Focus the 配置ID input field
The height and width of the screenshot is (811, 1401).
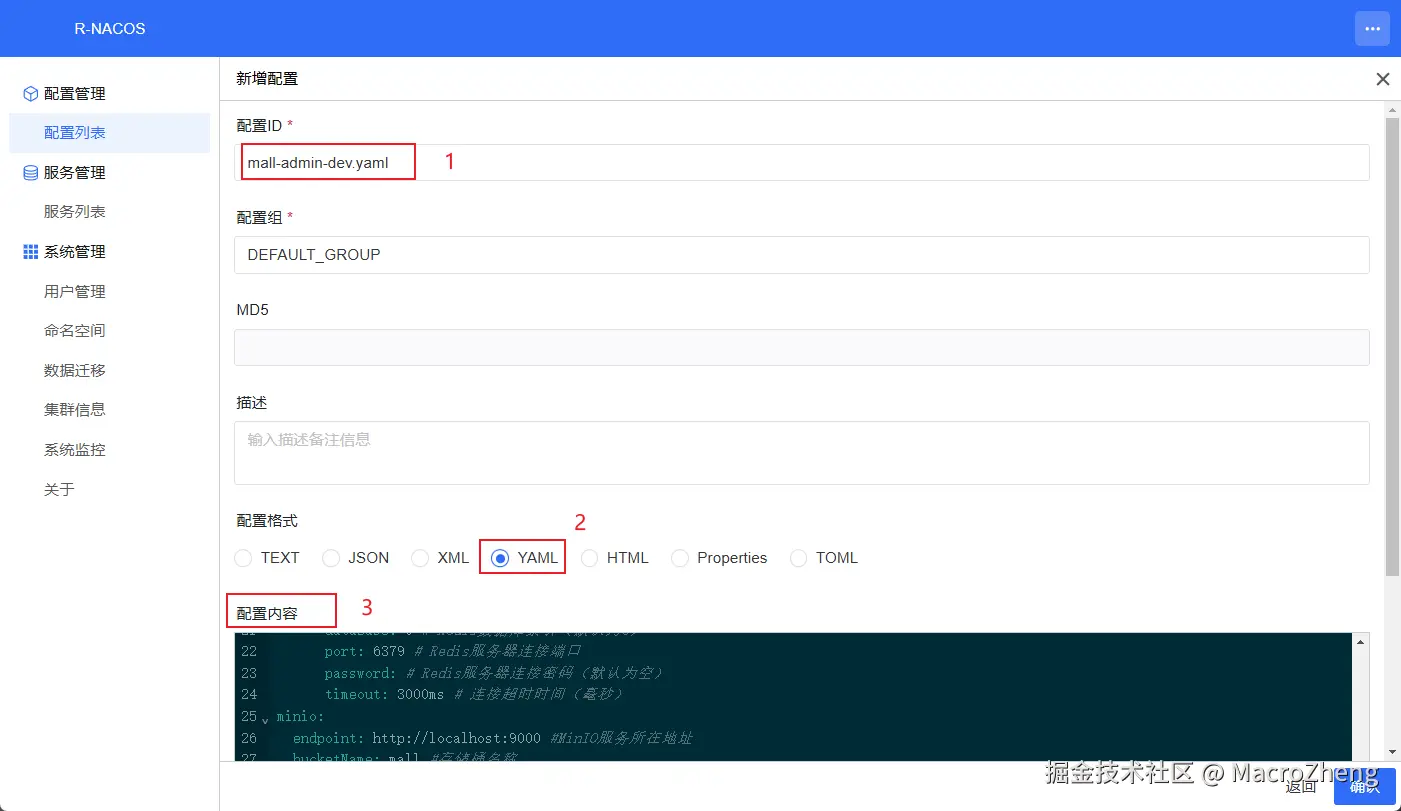[x=801, y=162]
